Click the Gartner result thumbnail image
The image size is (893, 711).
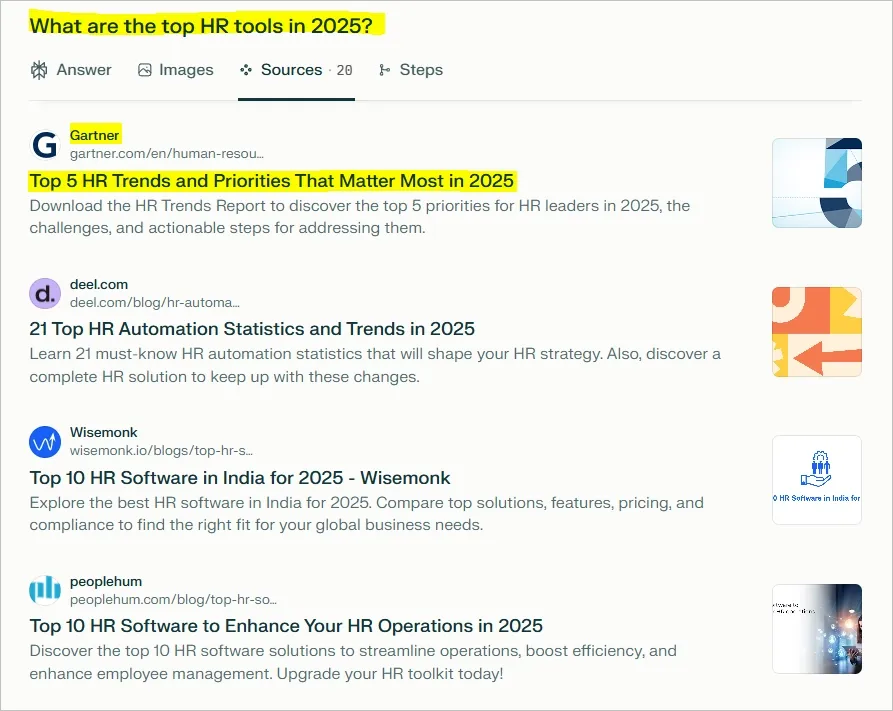[816, 183]
